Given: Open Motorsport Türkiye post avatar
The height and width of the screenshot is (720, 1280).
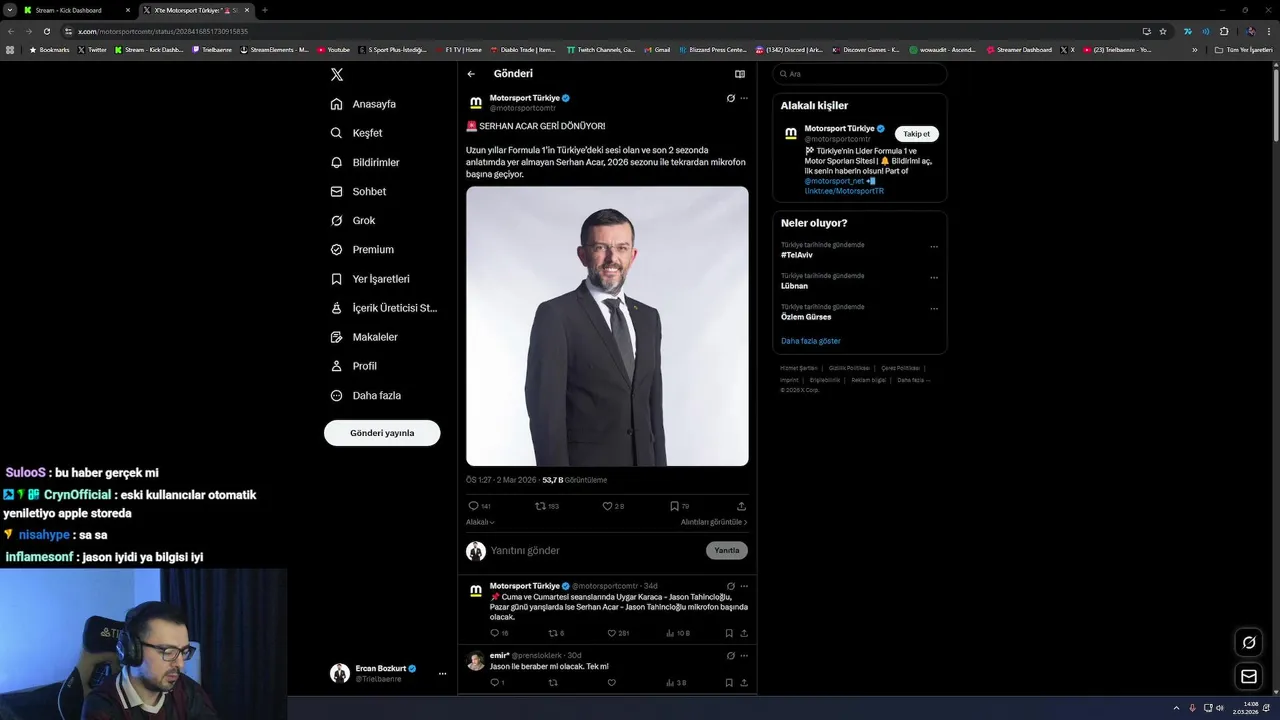Looking at the screenshot, I should pyautogui.click(x=476, y=102).
